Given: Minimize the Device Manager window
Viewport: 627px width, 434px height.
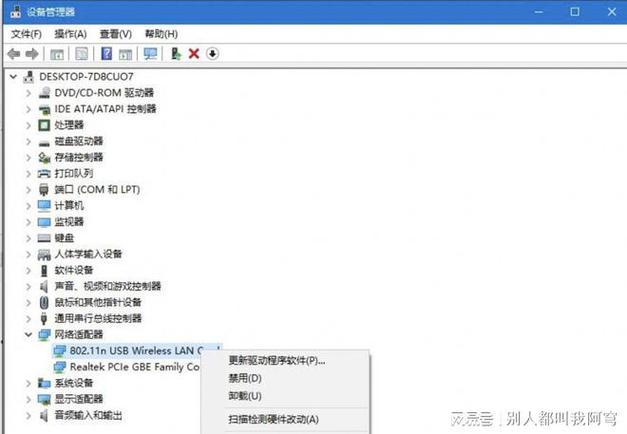Looking at the screenshot, I should [539, 12].
